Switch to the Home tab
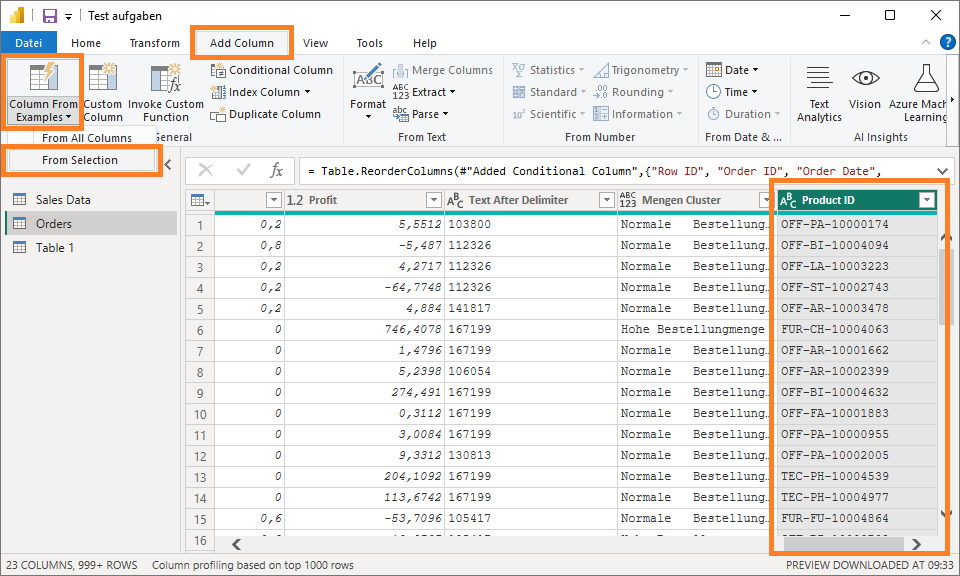 pos(86,43)
